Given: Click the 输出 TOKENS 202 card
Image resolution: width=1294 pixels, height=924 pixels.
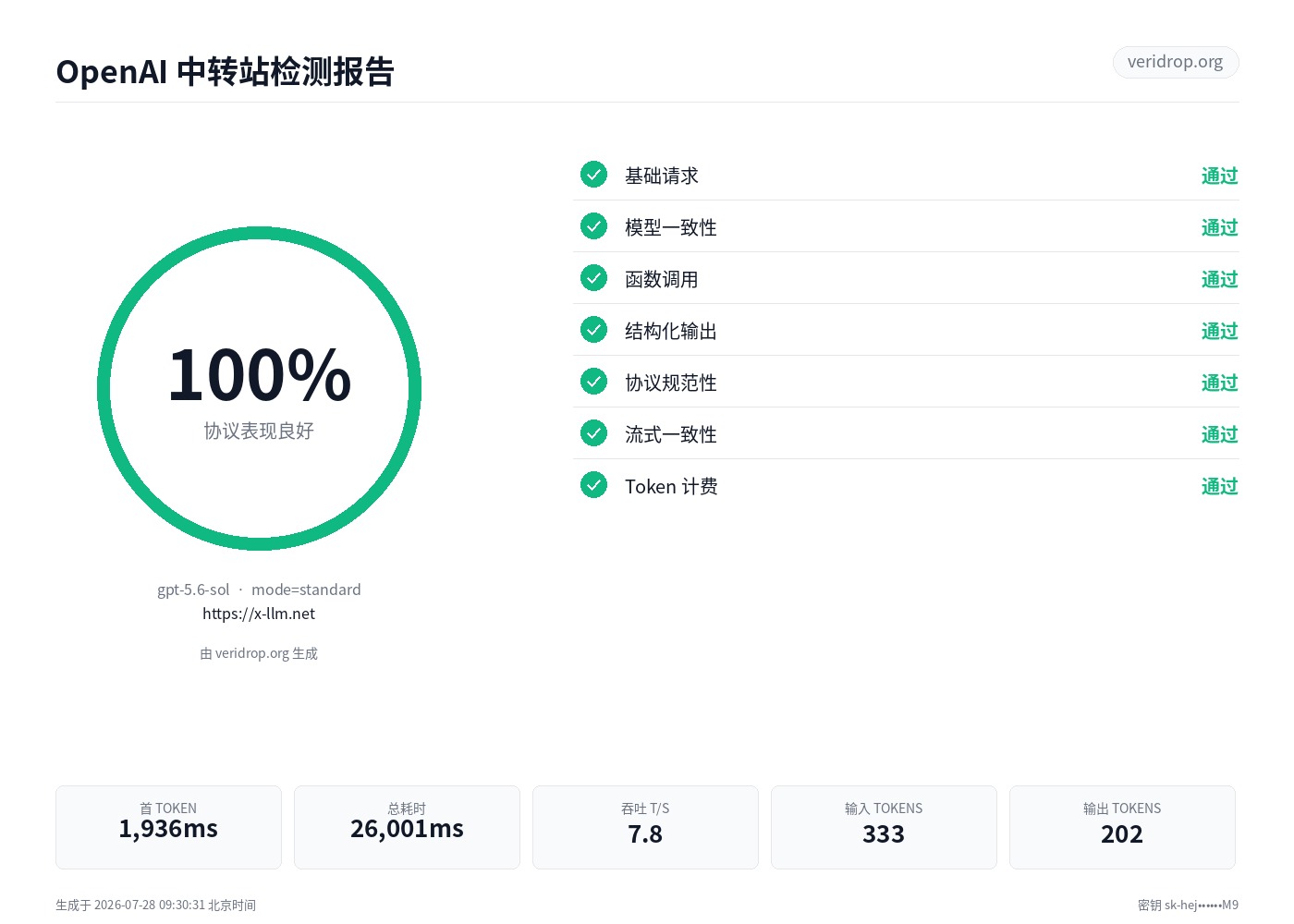Looking at the screenshot, I should [x=1122, y=827].
